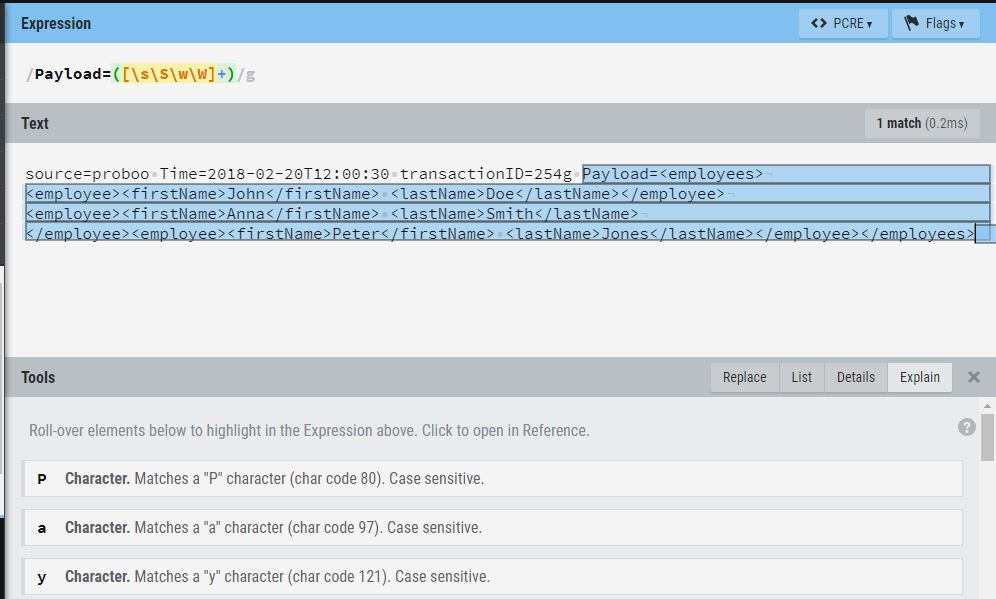The image size is (996, 599).
Task: Click the scrollbar up arrow in Tools
Action: click(988, 406)
